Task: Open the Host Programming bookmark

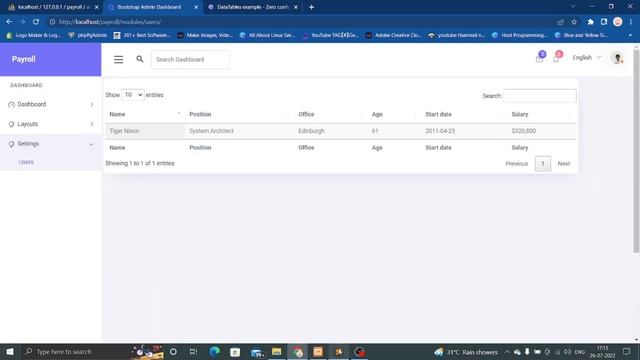Action: [x=520, y=36]
